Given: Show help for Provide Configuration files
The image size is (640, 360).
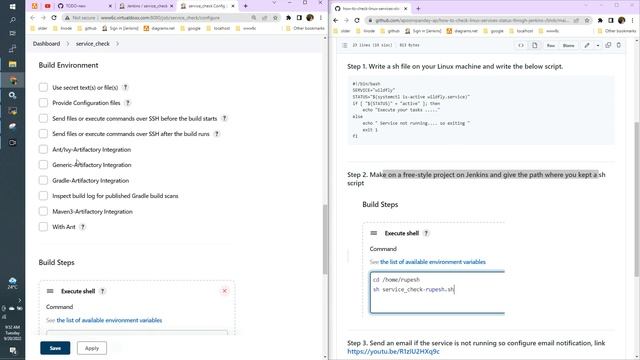Looking at the screenshot, I should (128, 103).
